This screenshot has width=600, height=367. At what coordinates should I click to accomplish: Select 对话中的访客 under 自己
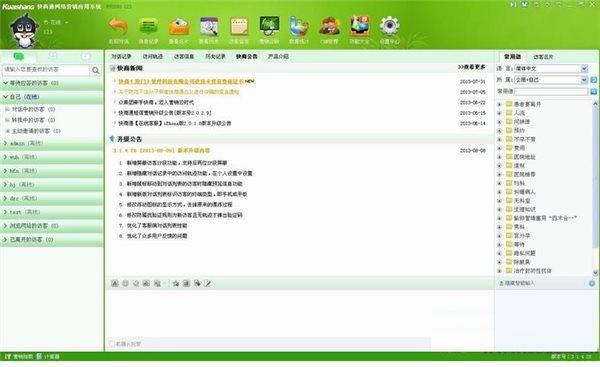pyautogui.click(x=34, y=109)
